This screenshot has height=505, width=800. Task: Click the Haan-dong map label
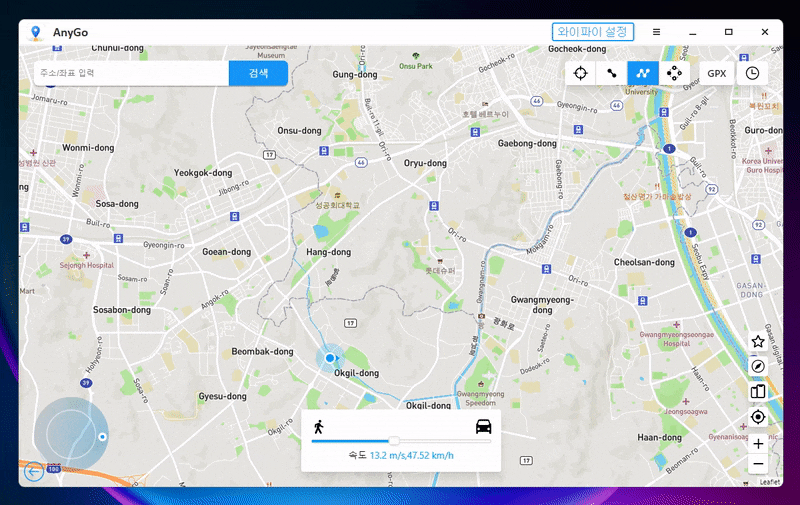pos(659,437)
